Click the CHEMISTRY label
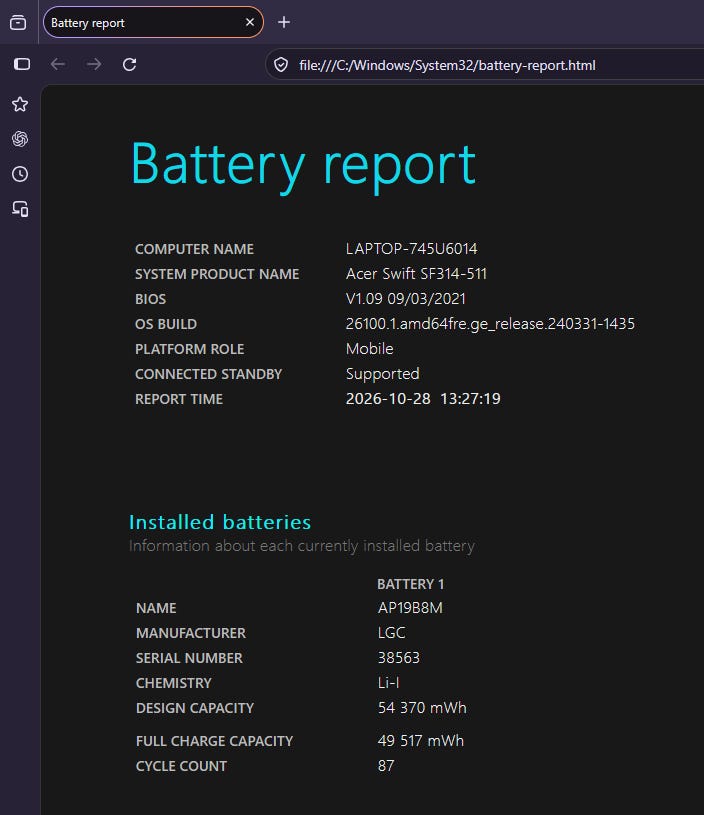The height and width of the screenshot is (815, 704). coord(174,683)
